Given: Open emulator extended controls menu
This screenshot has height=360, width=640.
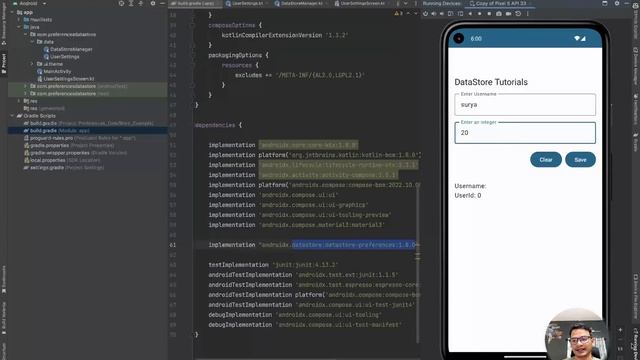Looking at the screenshot, I should (x=527, y=13).
